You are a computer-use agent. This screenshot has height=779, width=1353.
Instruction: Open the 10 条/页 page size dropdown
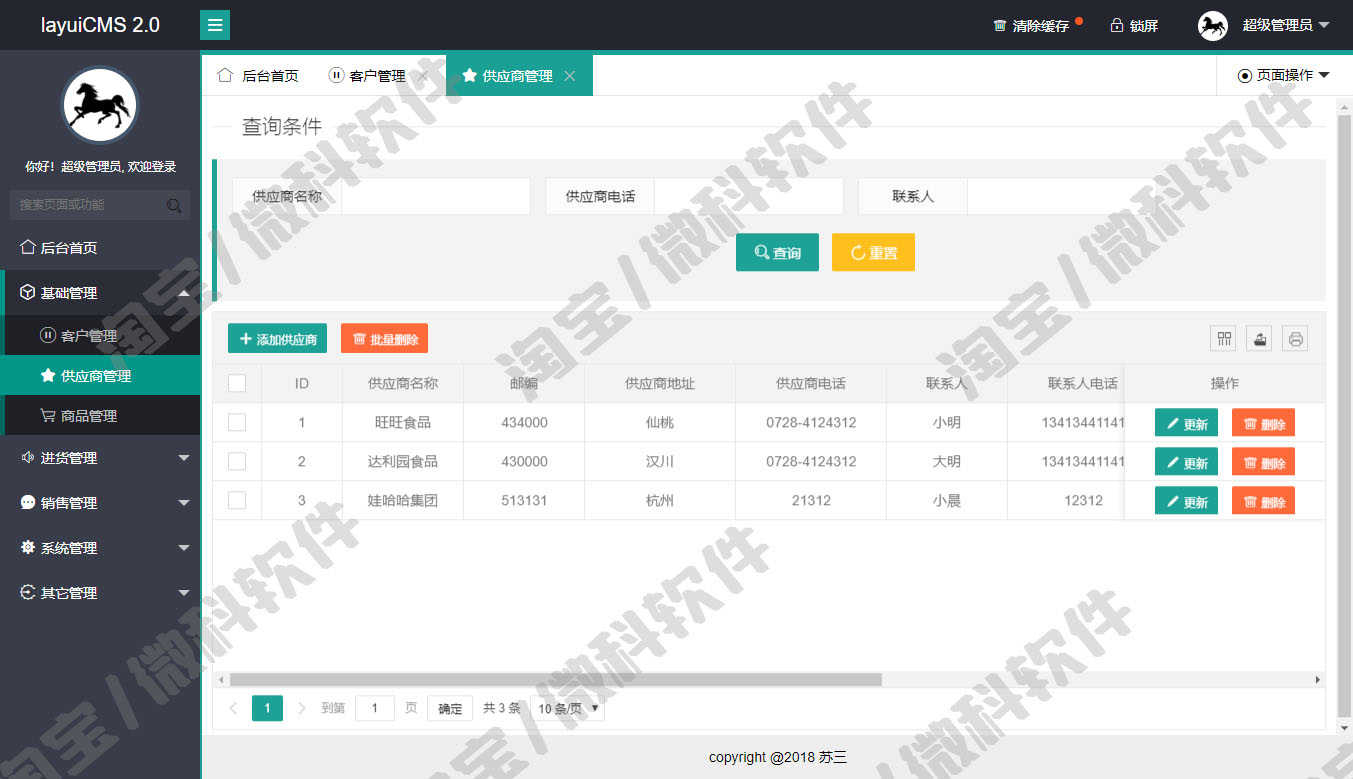click(567, 708)
